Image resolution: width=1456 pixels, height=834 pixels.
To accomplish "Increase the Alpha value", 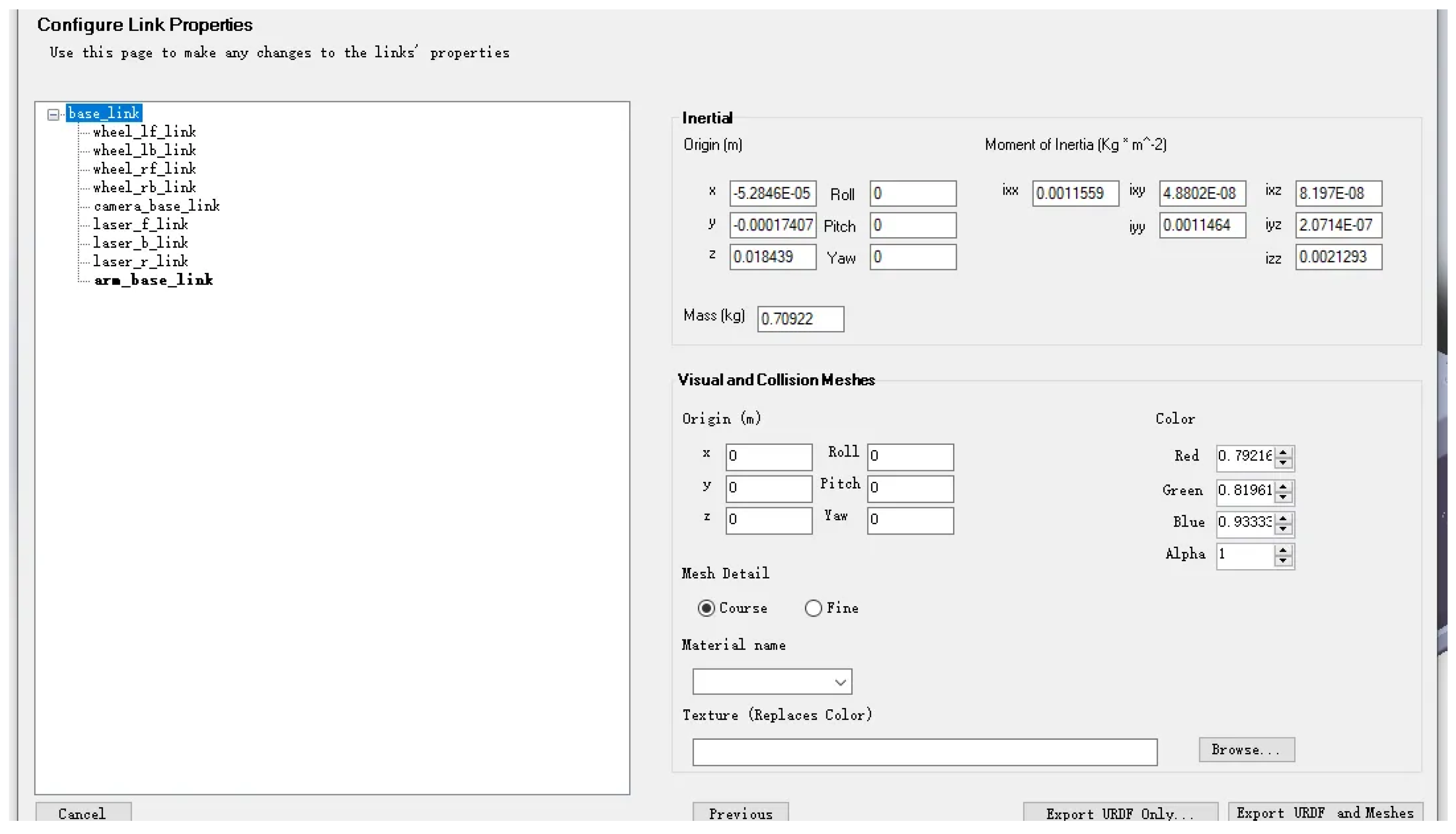I will tap(1283, 550).
